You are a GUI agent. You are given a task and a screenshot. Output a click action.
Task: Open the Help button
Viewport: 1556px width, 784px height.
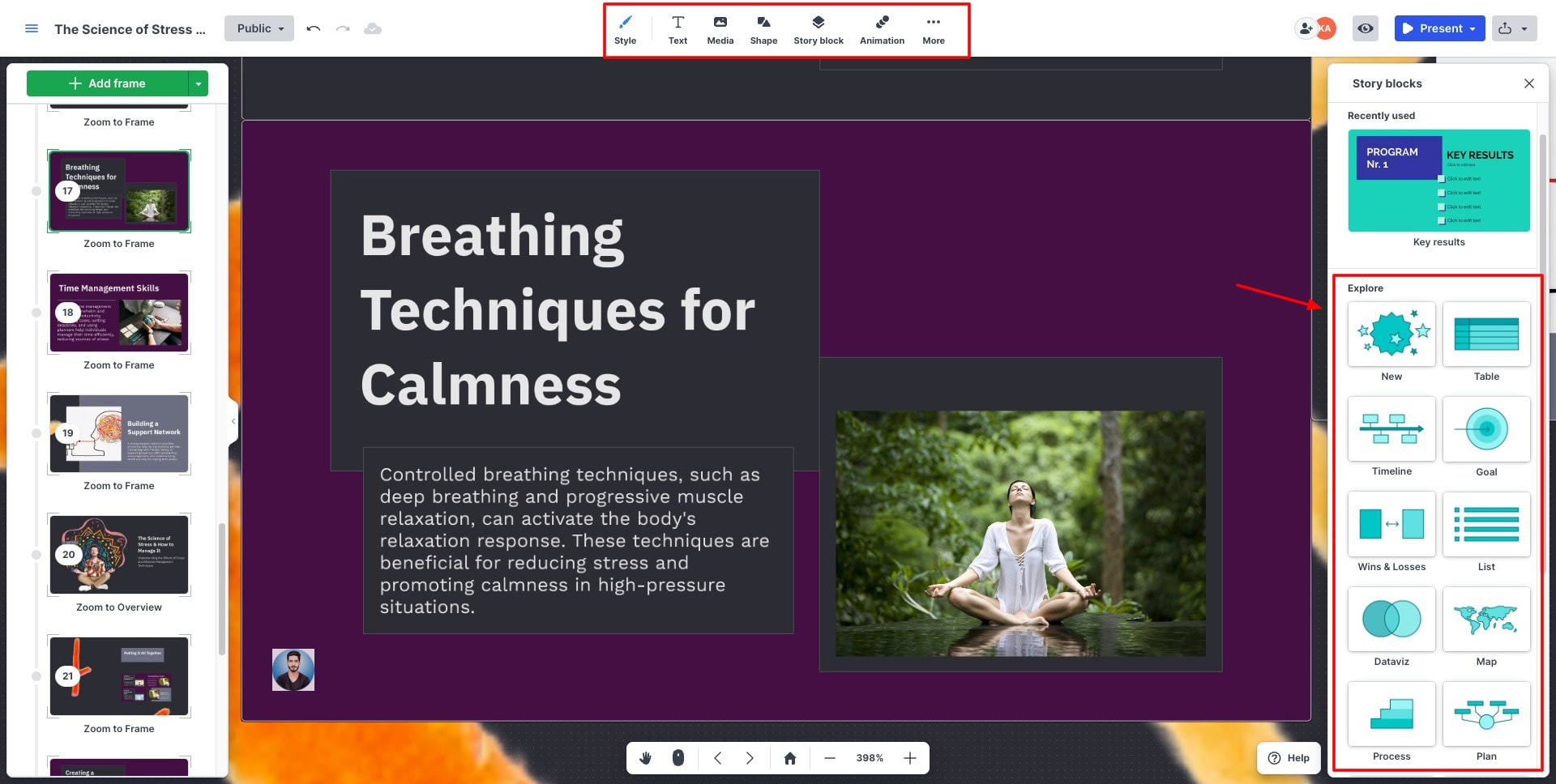(1289, 758)
